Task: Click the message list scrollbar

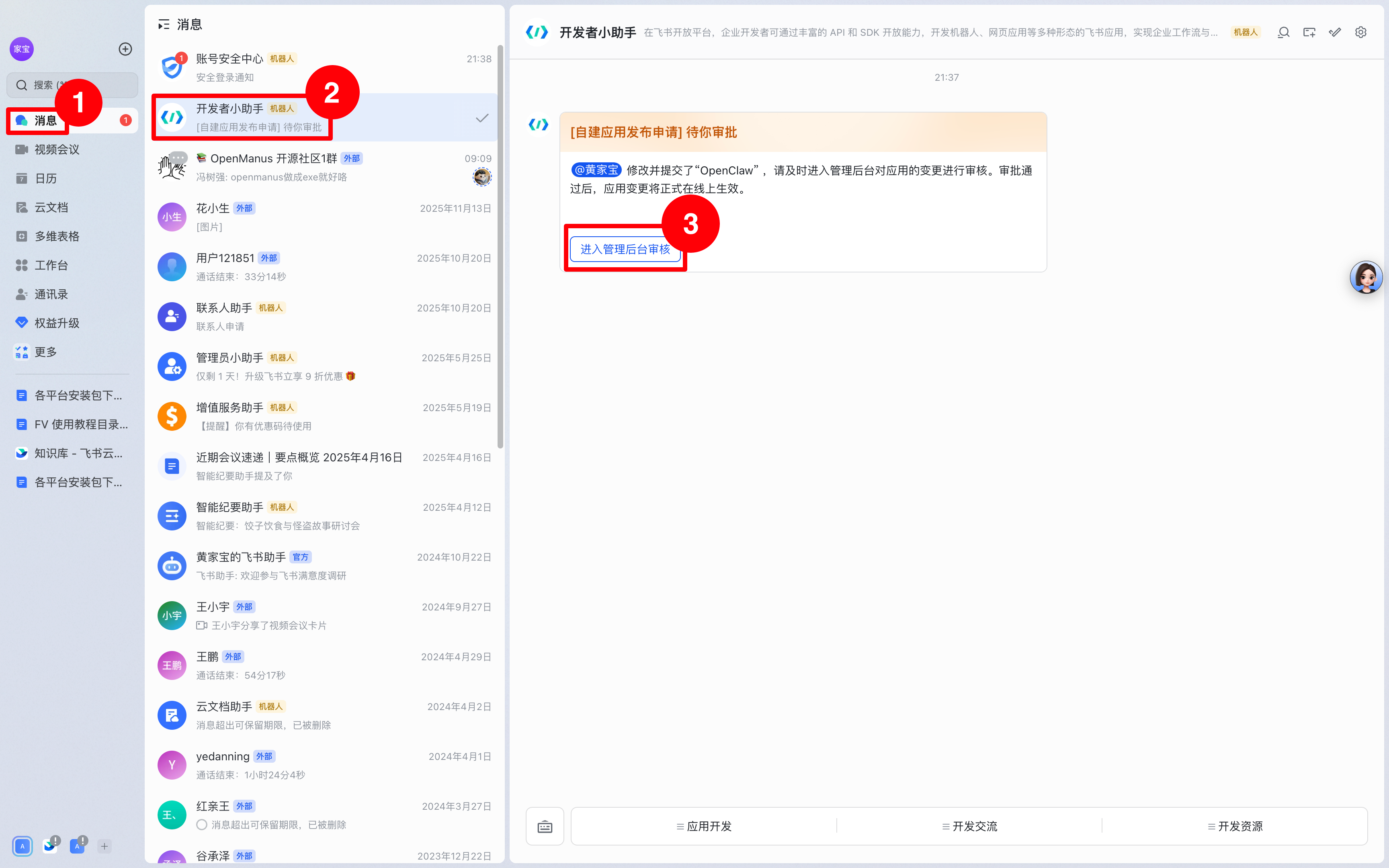Action: (x=500, y=247)
